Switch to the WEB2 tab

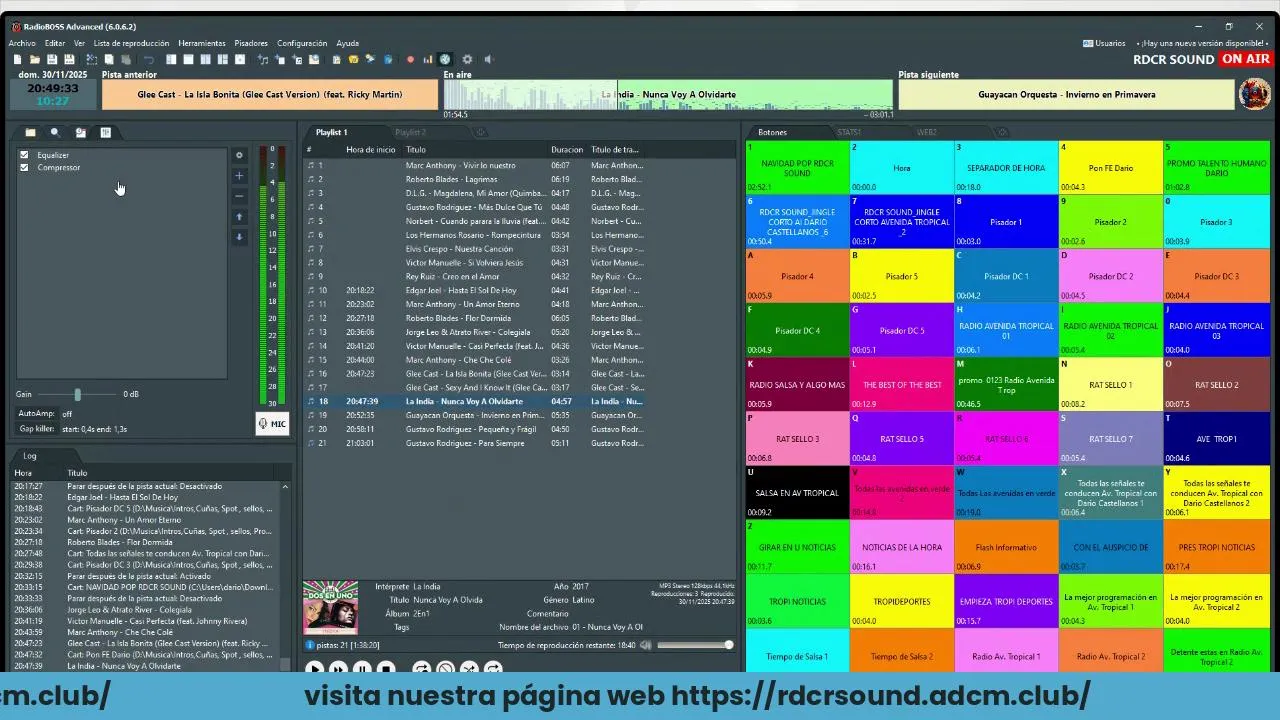[x=927, y=132]
